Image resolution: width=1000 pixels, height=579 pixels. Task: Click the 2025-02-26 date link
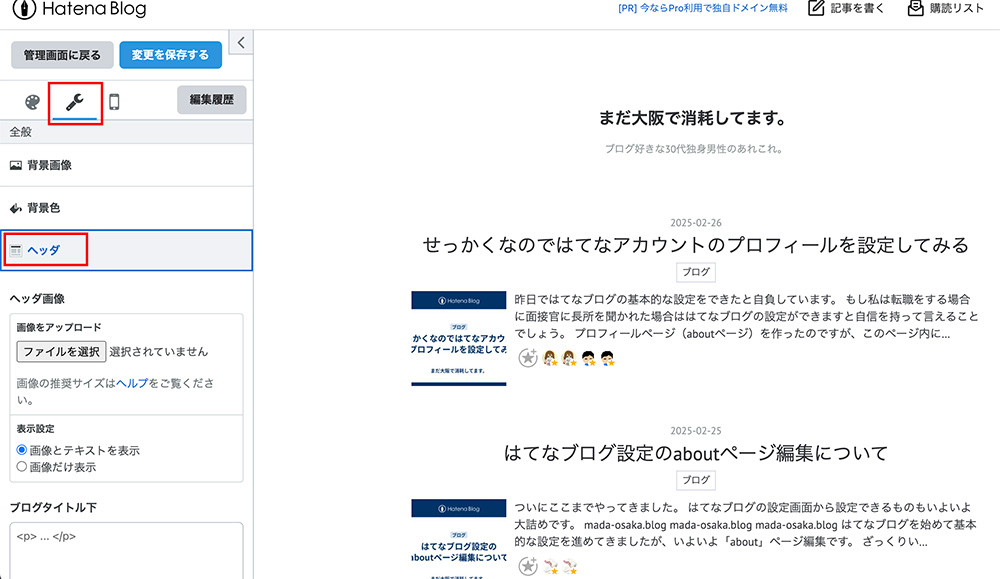click(696, 223)
